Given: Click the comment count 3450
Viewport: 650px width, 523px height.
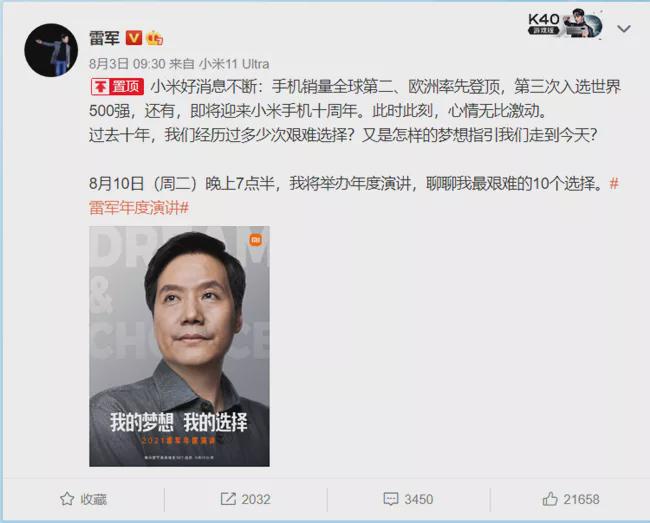Looking at the screenshot, I should tap(419, 499).
